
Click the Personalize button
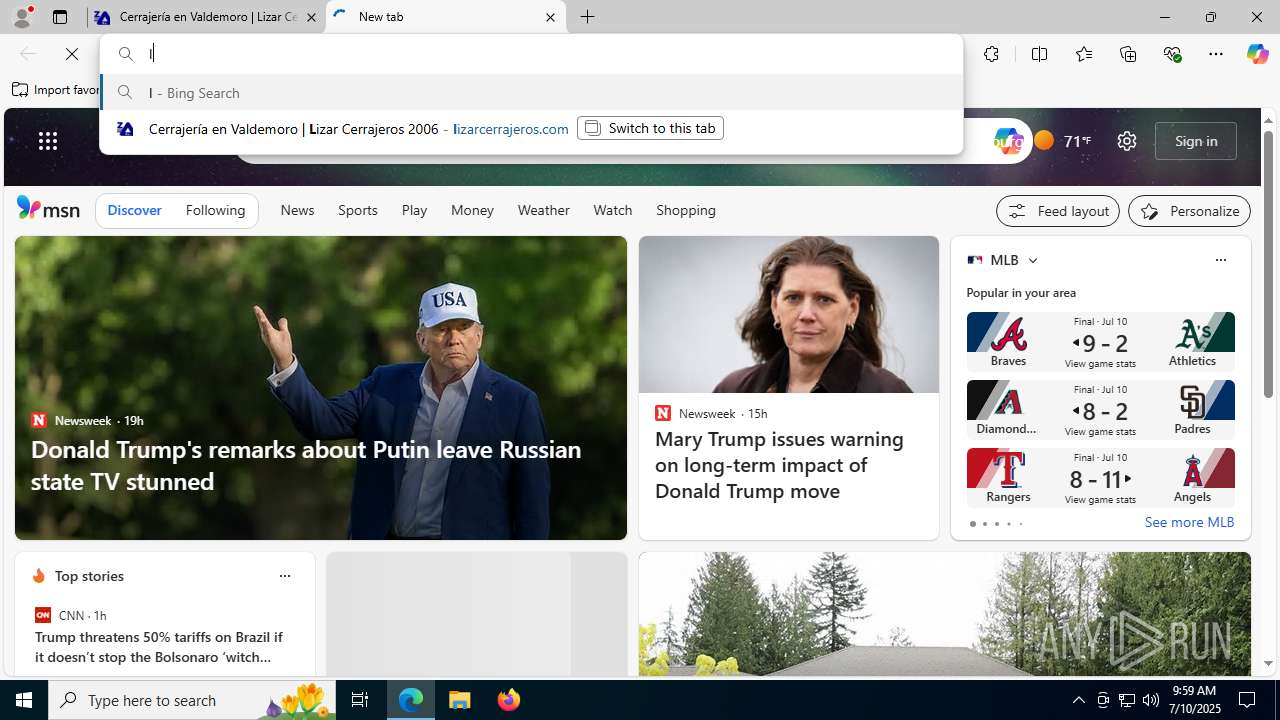pos(1189,211)
